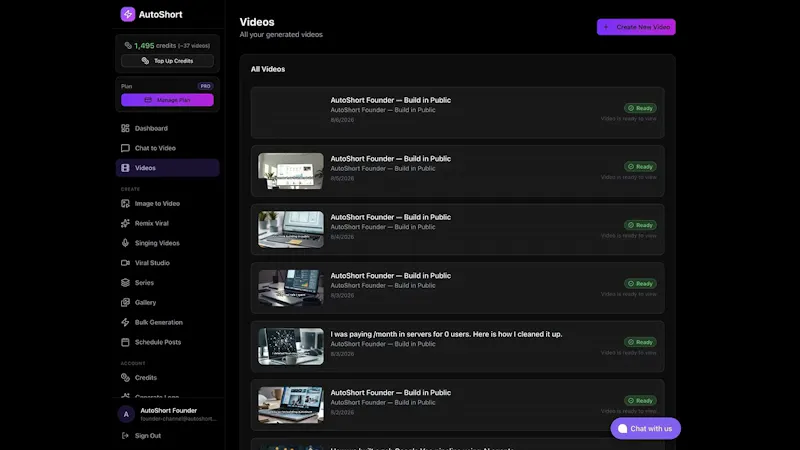The image size is (800, 450).
Task: Click the coins icon on Top Up Credits
Action: (x=145, y=61)
